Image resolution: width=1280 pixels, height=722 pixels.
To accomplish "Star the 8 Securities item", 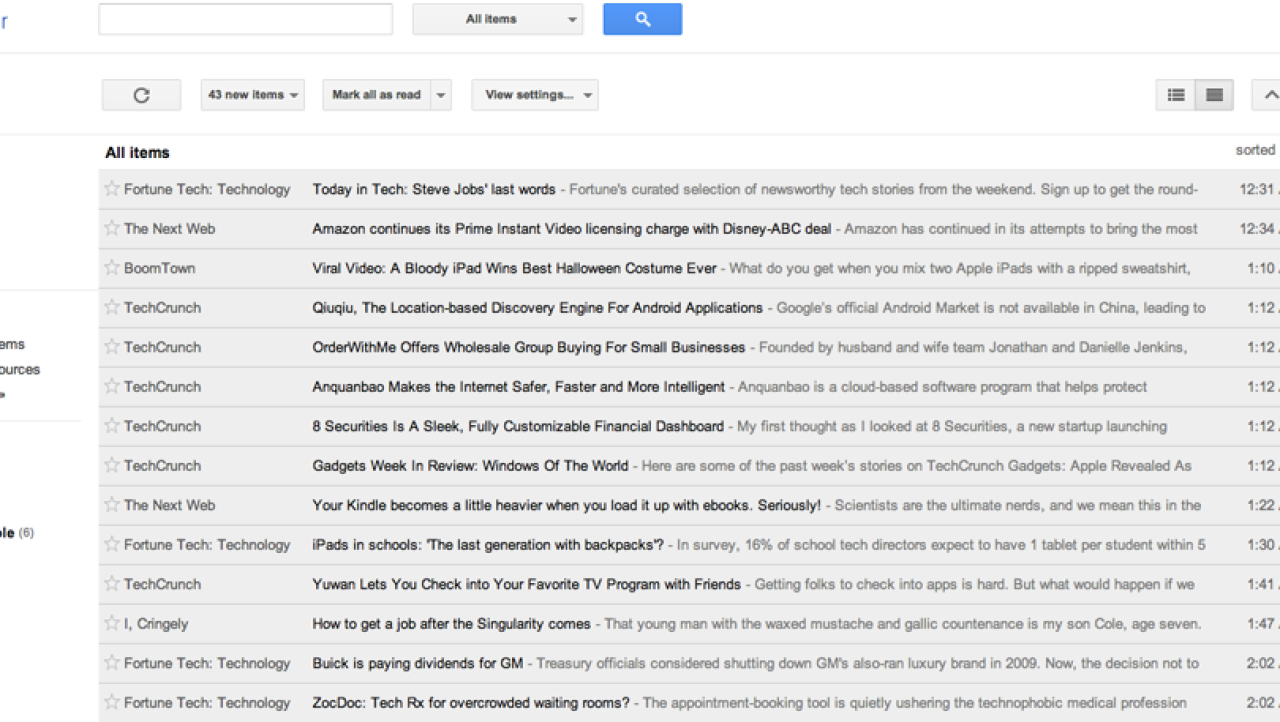I will pos(112,426).
